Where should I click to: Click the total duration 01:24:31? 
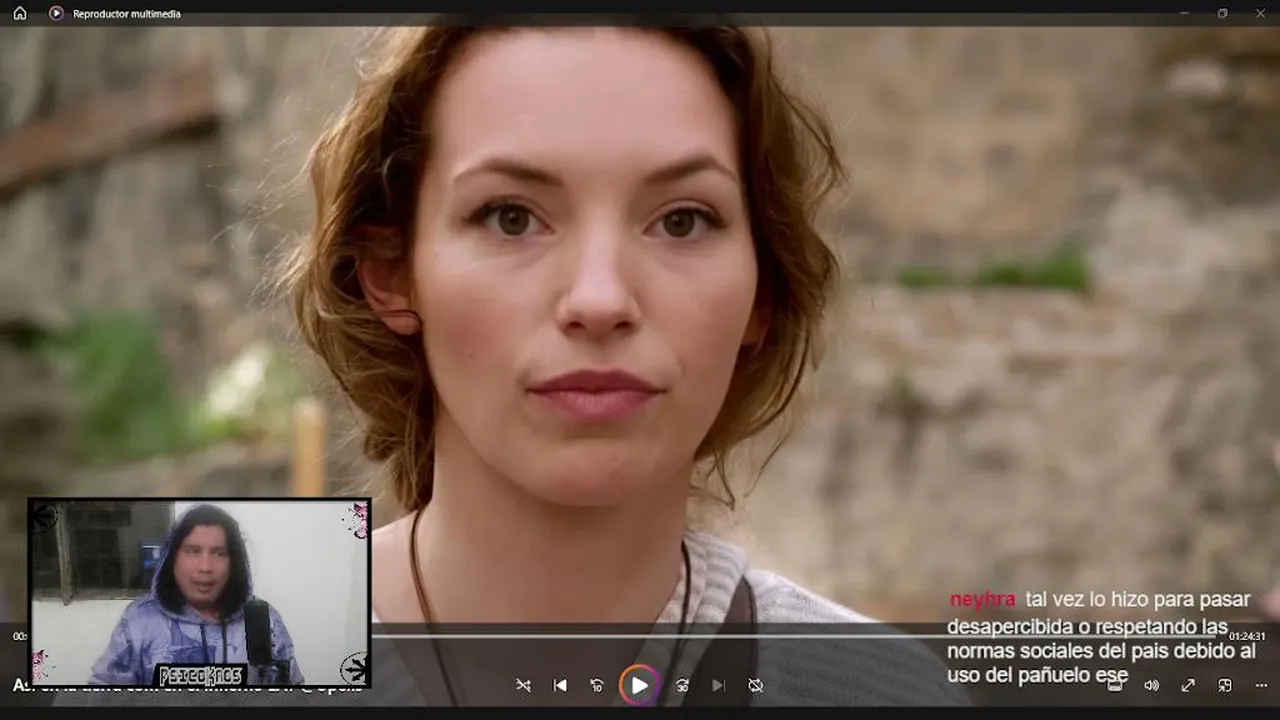pyautogui.click(x=1247, y=636)
